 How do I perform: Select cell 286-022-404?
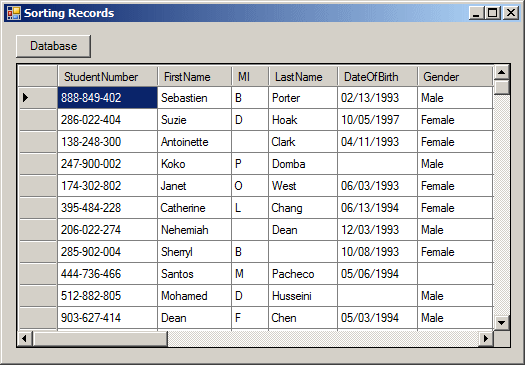click(107, 120)
